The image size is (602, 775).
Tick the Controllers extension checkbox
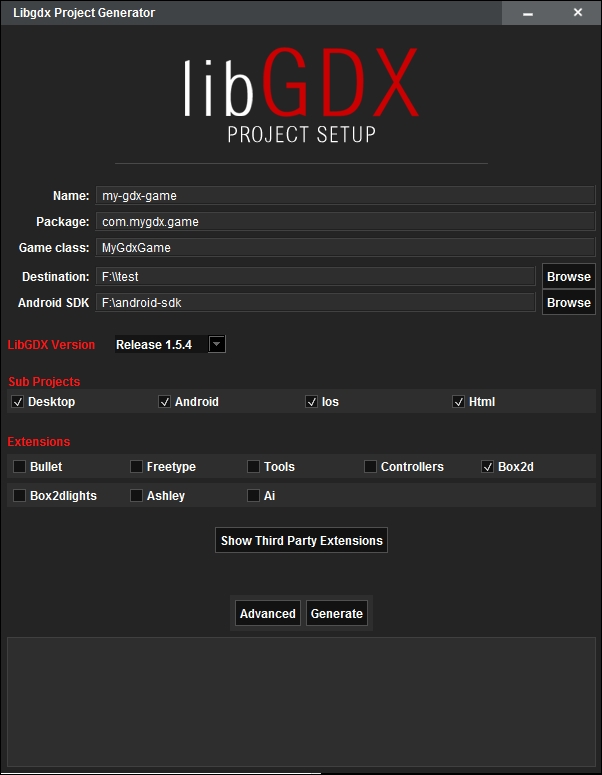370,467
